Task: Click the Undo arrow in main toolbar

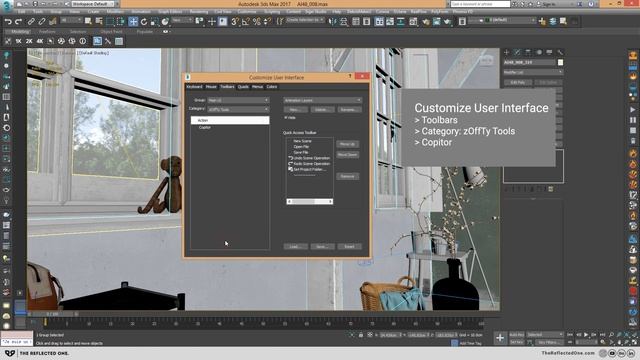Action: [8, 21]
